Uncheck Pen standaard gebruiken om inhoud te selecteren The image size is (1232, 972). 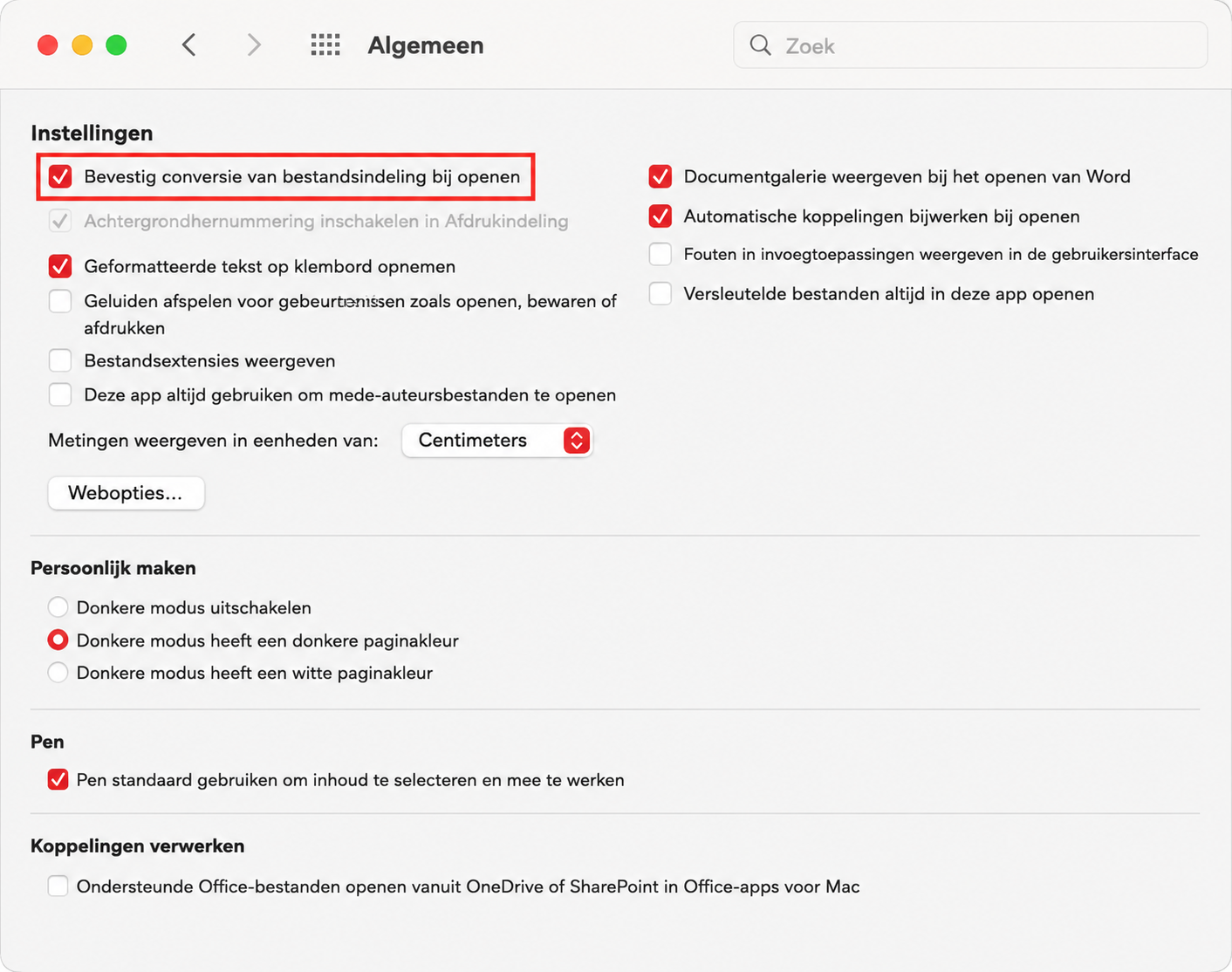(58, 779)
